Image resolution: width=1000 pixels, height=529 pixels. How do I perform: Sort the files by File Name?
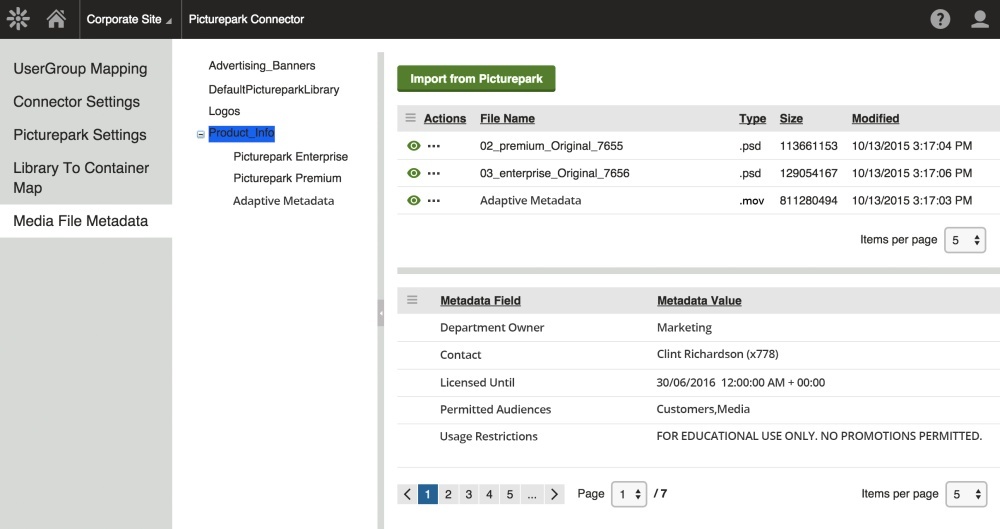[x=507, y=119]
